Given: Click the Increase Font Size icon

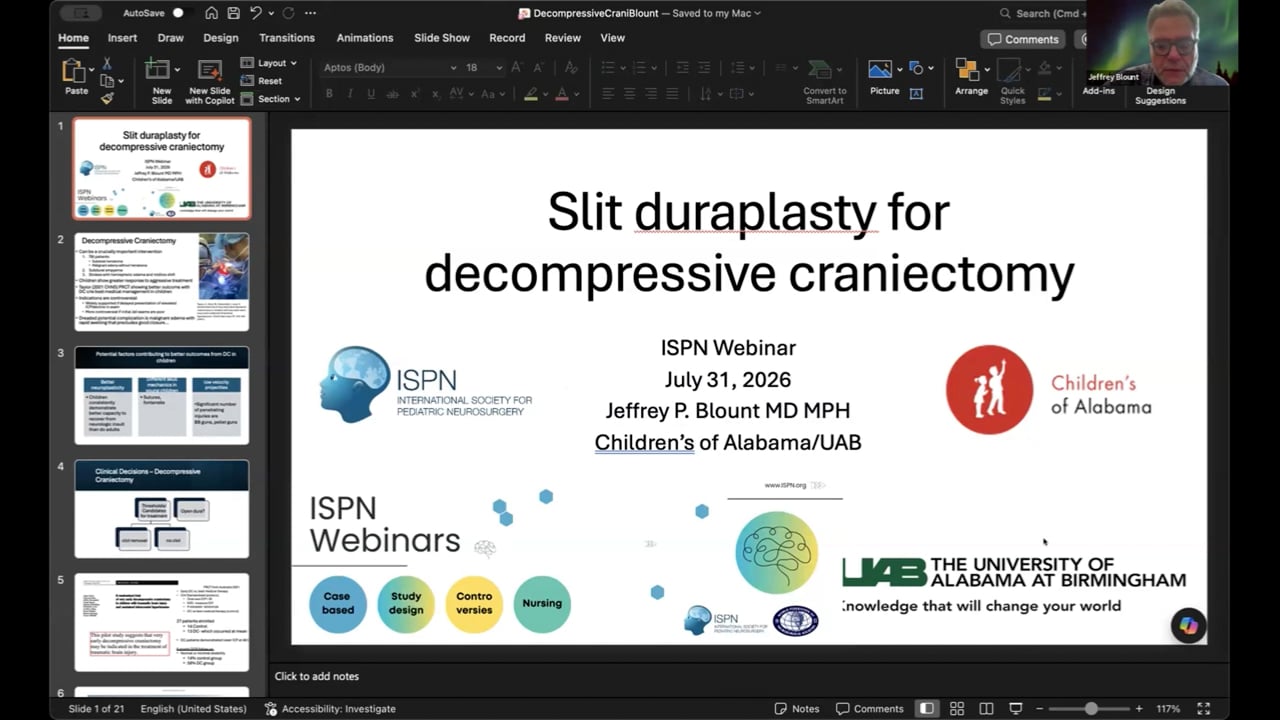Looking at the screenshot, I should [518, 67].
